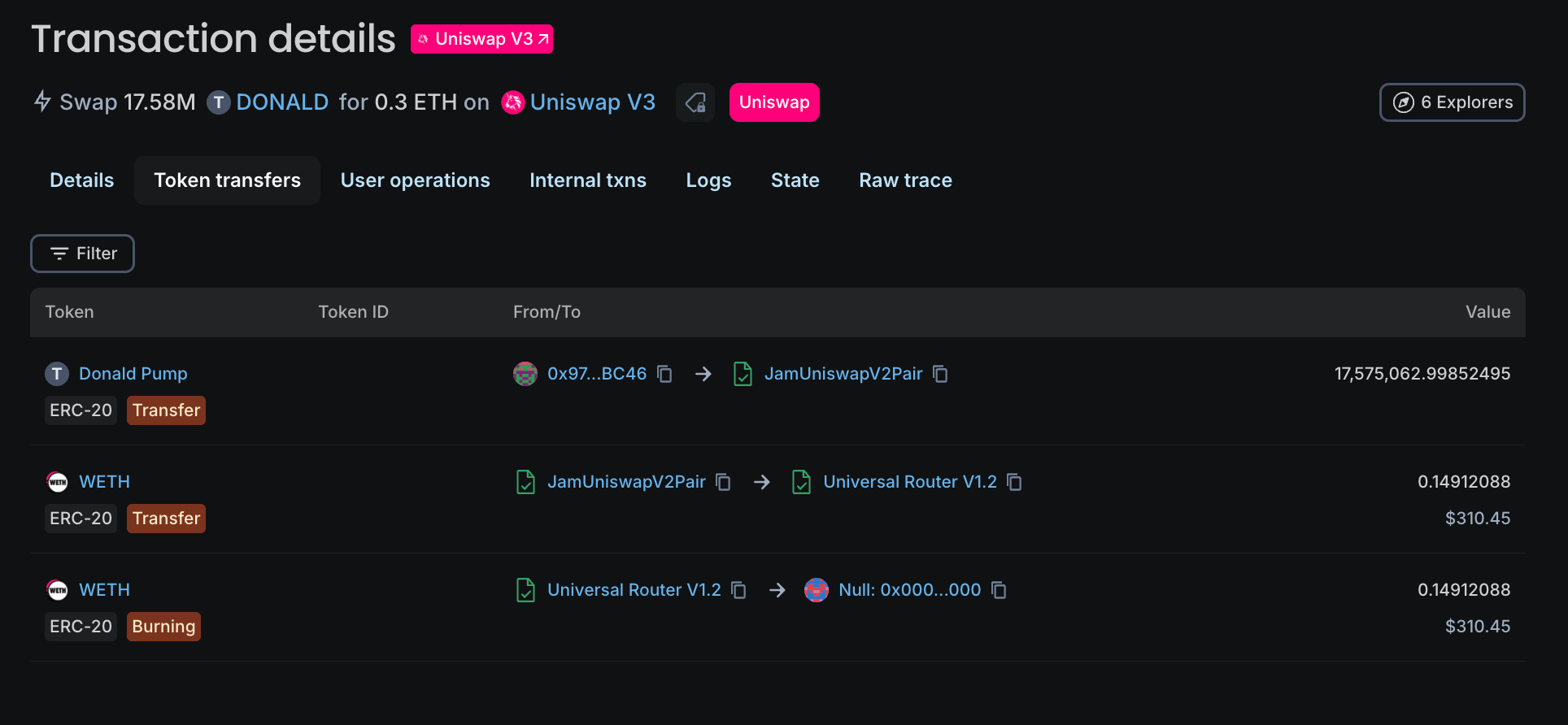Click the private tag lock icon
This screenshot has height=725, width=1568.
(x=695, y=102)
